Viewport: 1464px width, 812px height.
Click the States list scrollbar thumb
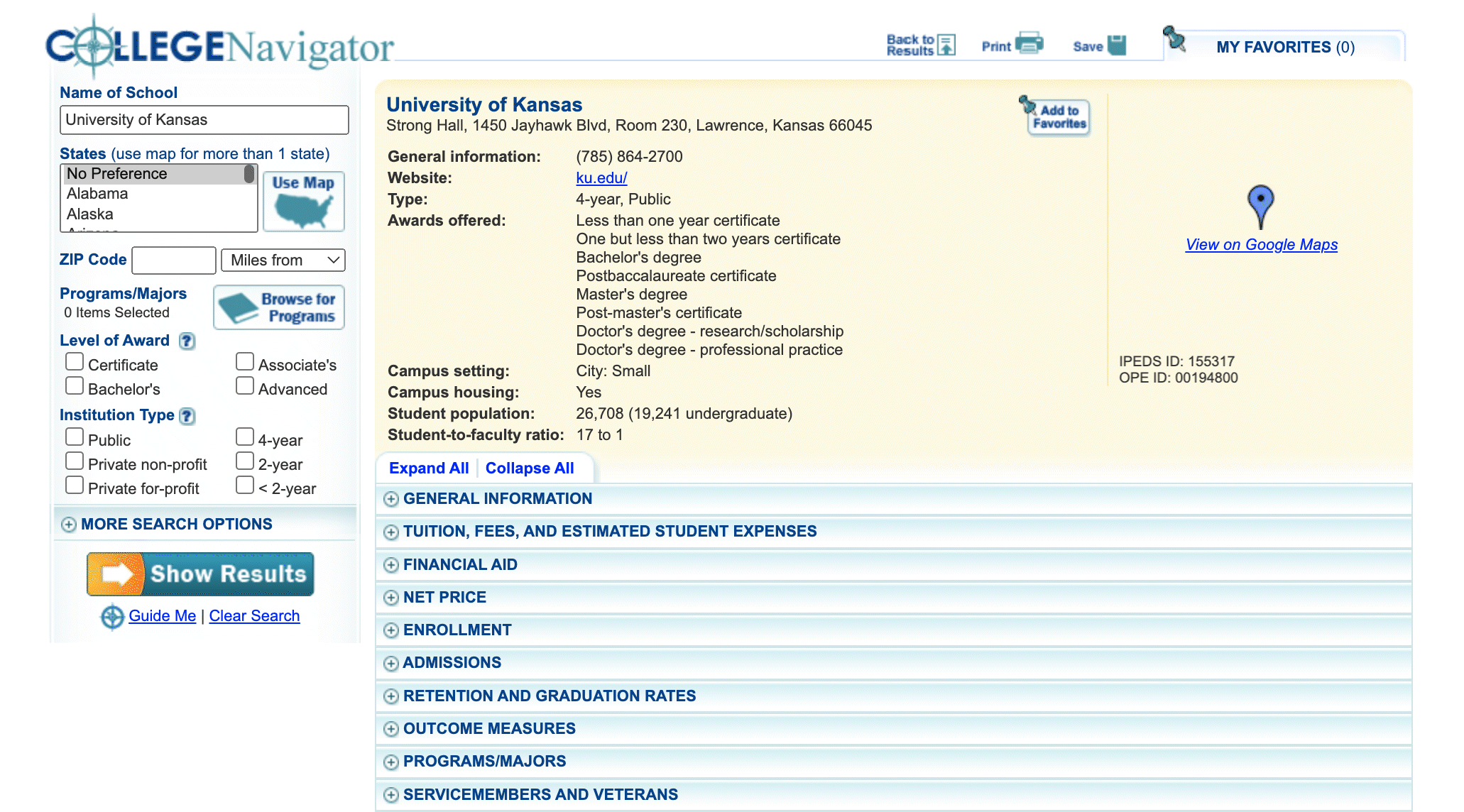coord(249,174)
